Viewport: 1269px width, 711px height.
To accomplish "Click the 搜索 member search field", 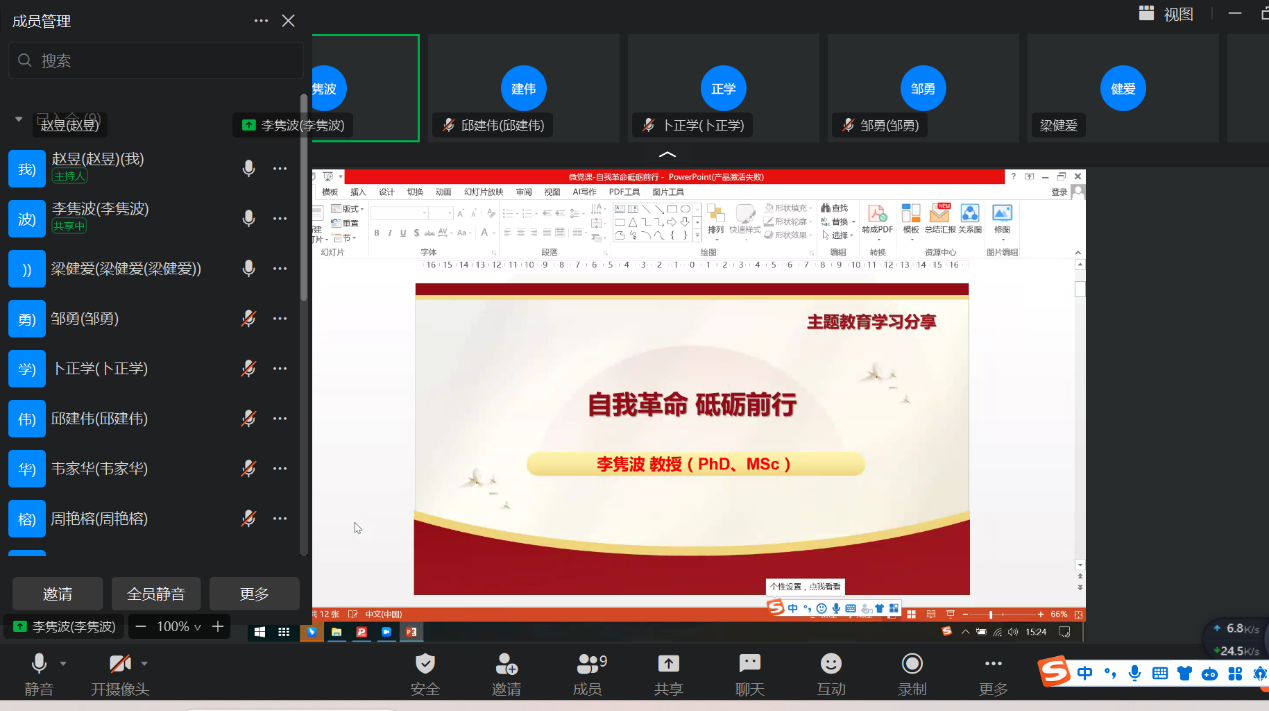I will pos(156,61).
